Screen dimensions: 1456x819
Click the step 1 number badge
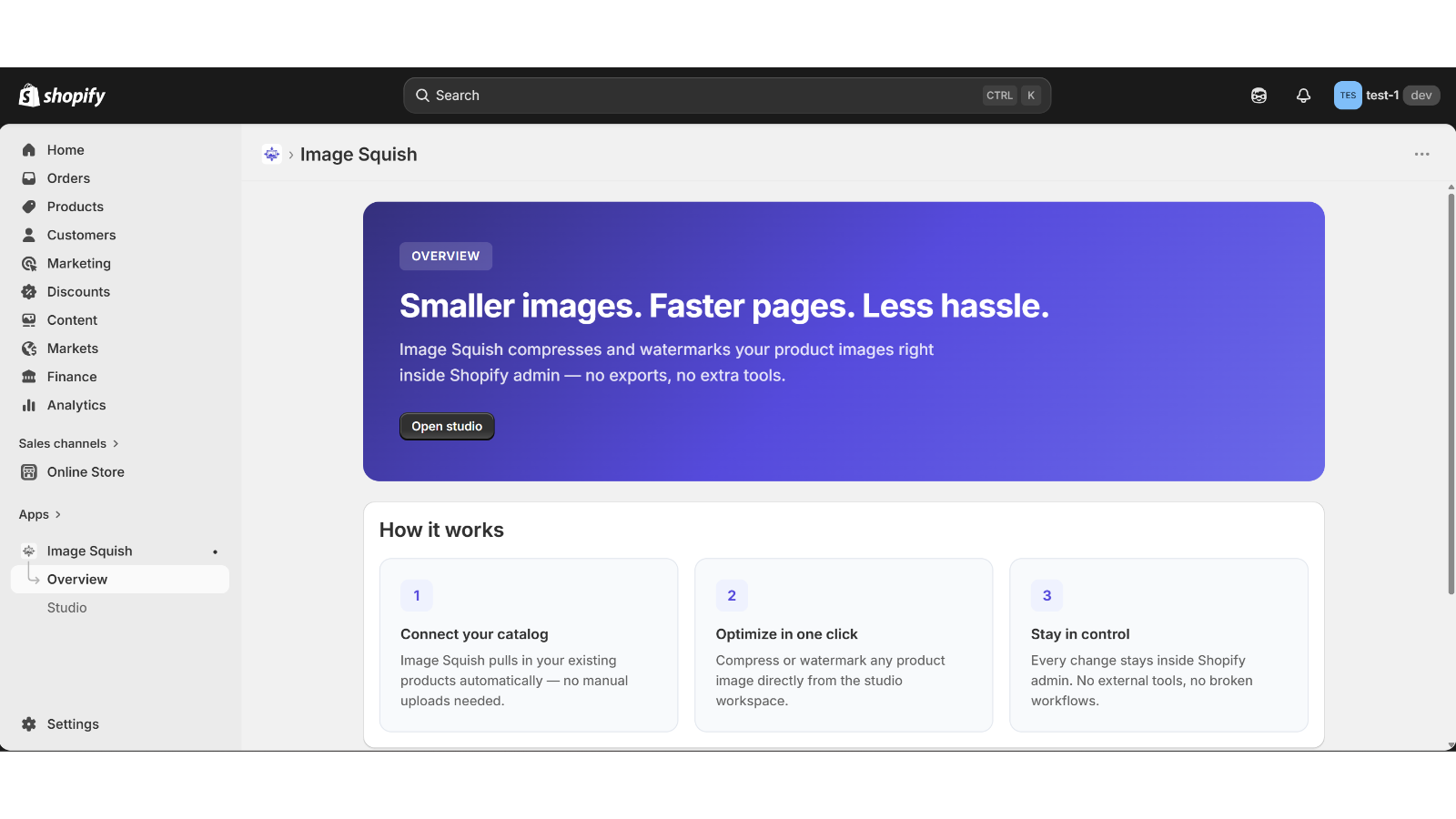pyautogui.click(x=417, y=596)
